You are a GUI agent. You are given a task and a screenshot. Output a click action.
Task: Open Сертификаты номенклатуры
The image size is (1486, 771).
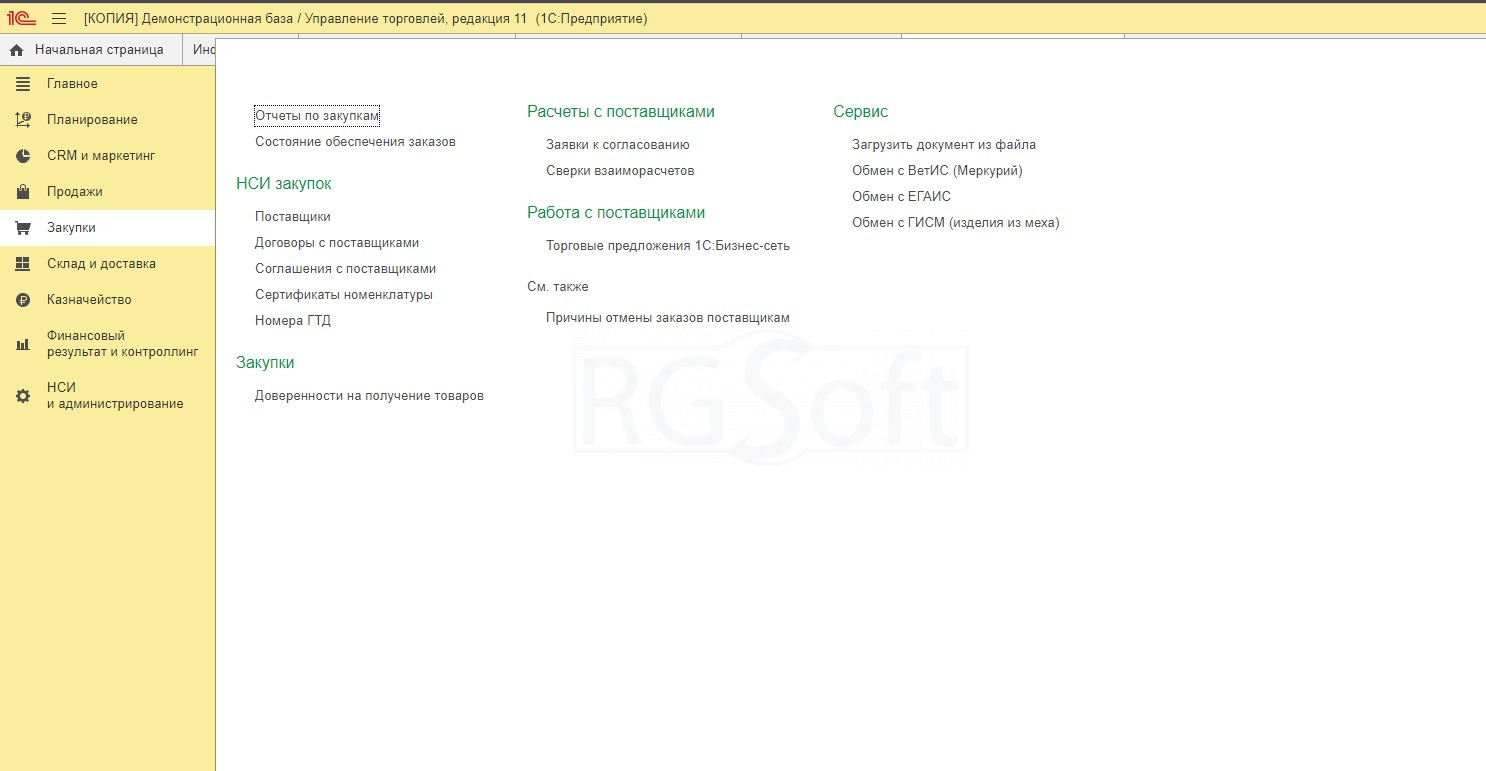[344, 295]
